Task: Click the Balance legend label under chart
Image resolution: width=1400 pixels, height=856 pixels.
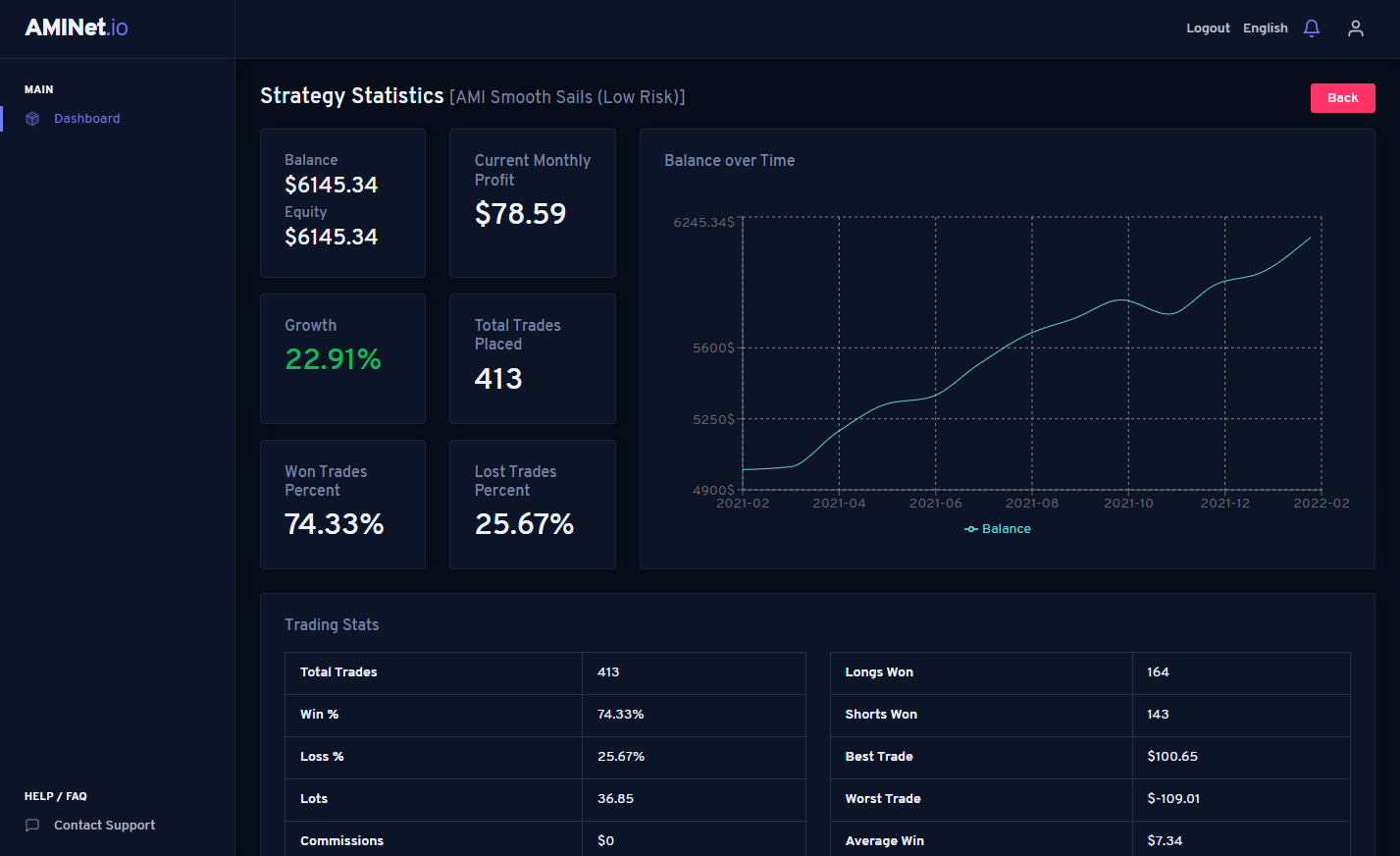Action: [x=1007, y=529]
